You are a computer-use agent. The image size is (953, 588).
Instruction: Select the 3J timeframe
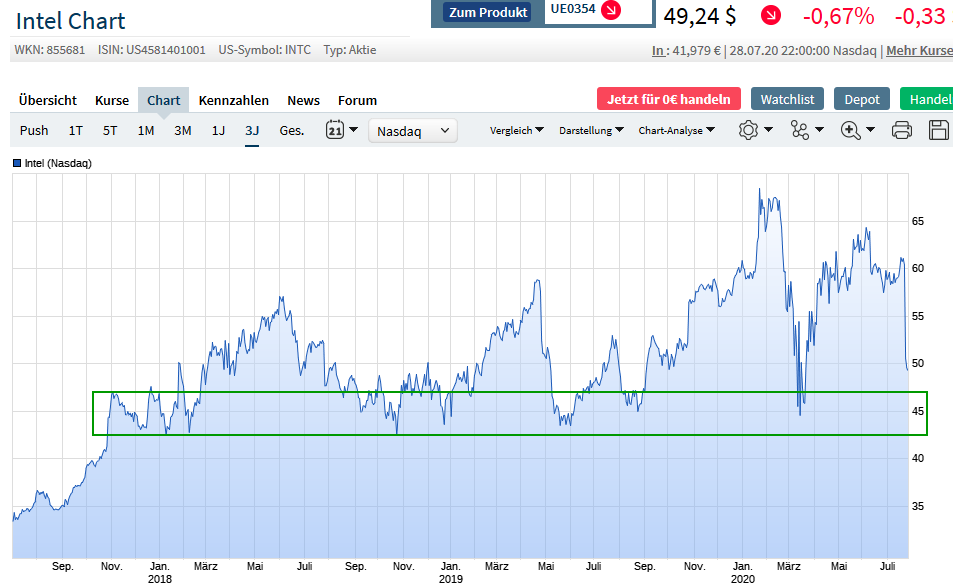pos(252,131)
